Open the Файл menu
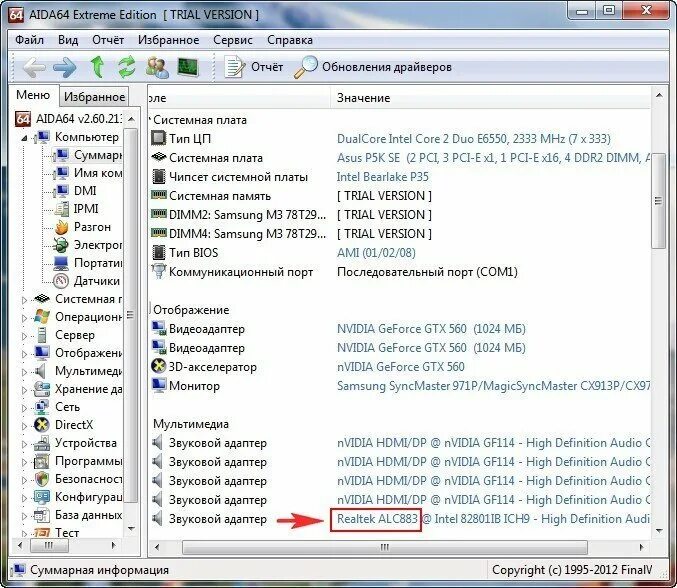 29,40
